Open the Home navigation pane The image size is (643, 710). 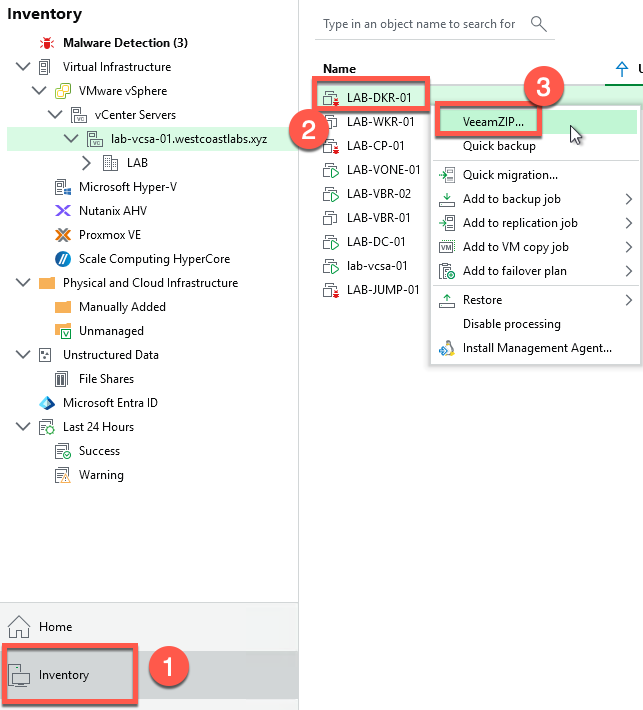[x=55, y=627]
